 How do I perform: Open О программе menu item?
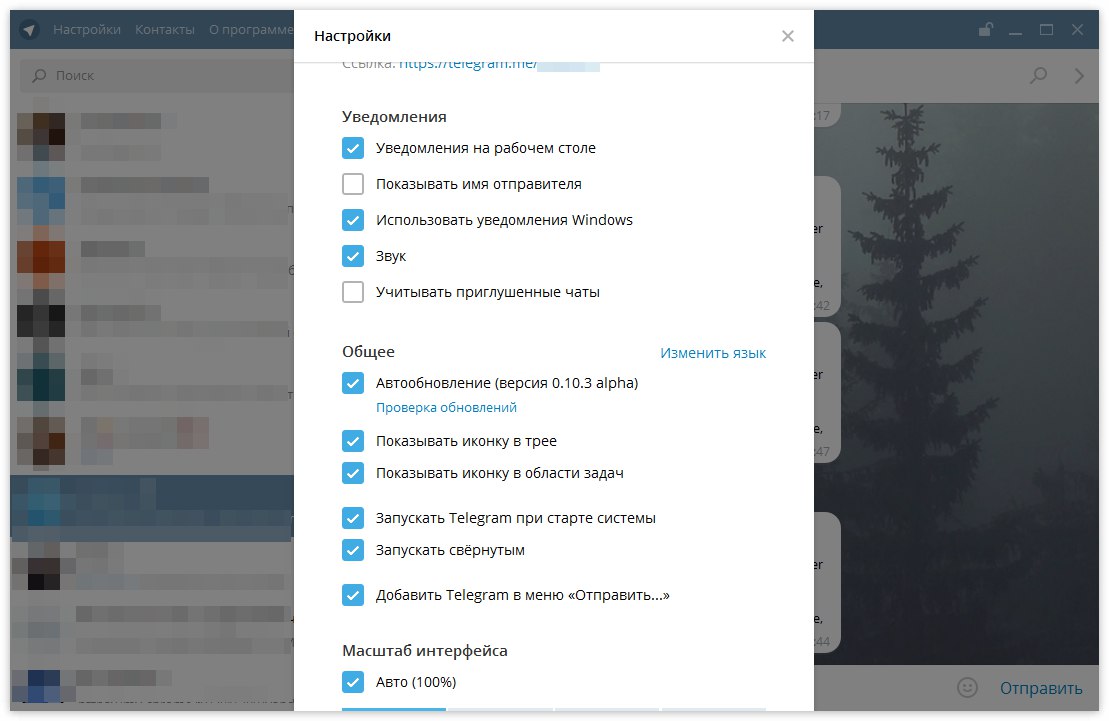[250, 30]
